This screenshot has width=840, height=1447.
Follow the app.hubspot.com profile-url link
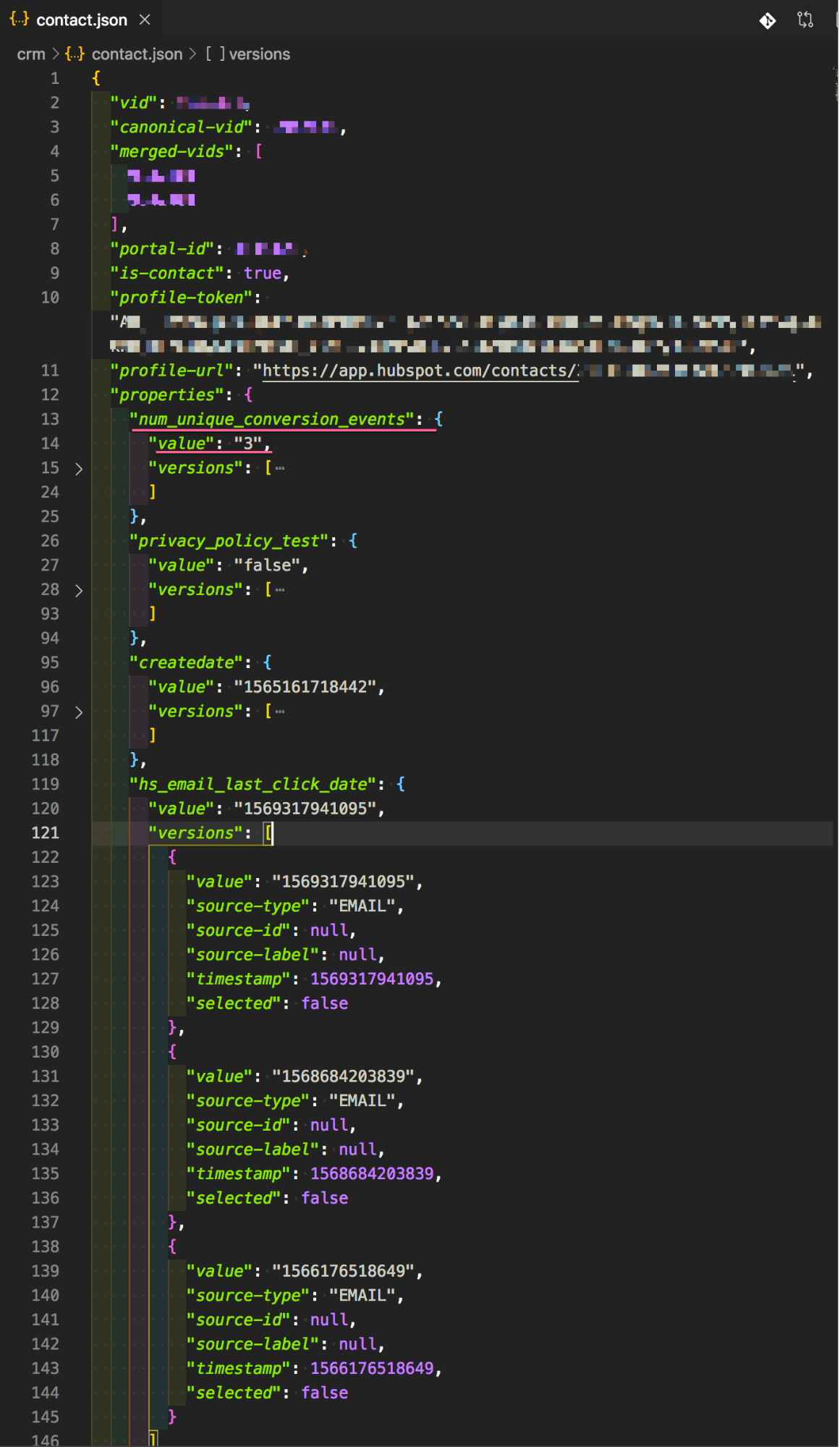[x=419, y=371]
